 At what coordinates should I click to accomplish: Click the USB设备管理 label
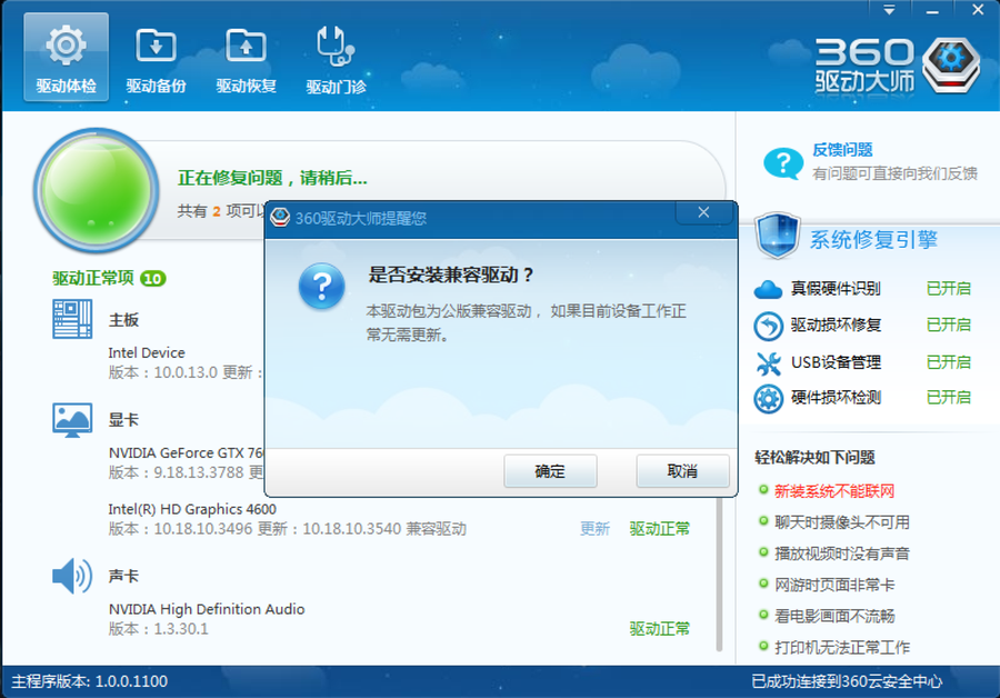point(835,362)
